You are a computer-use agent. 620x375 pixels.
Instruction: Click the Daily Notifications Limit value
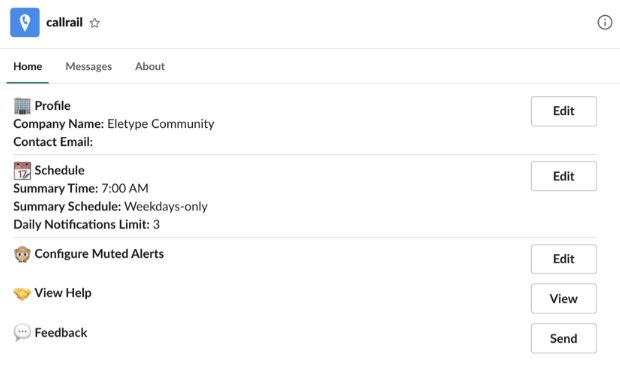(x=156, y=225)
